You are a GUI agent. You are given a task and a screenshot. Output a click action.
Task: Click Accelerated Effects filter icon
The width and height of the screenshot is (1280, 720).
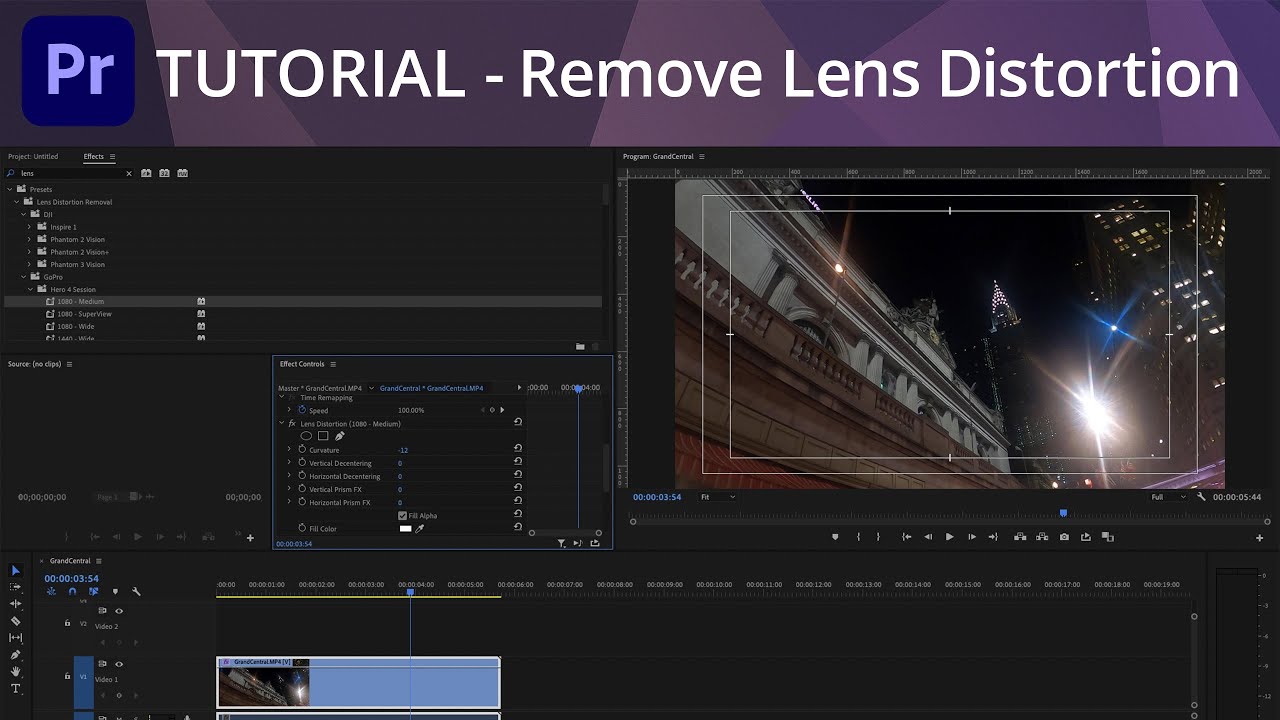tap(146, 173)
